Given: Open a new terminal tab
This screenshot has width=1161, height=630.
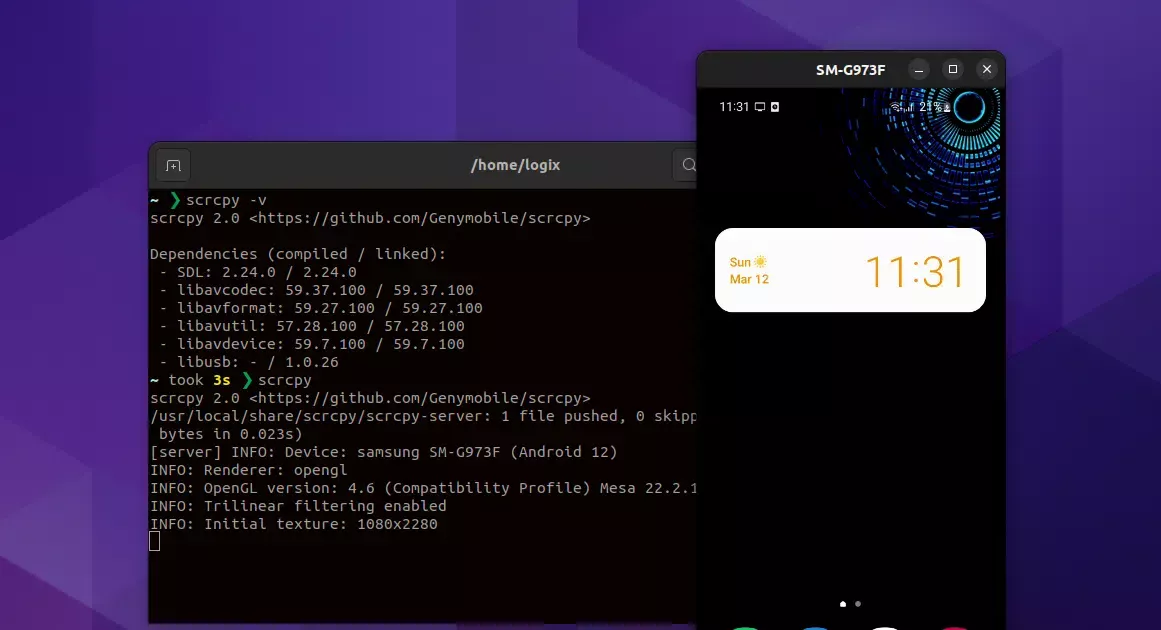Looking at the screenshot, I should [175, 165].
